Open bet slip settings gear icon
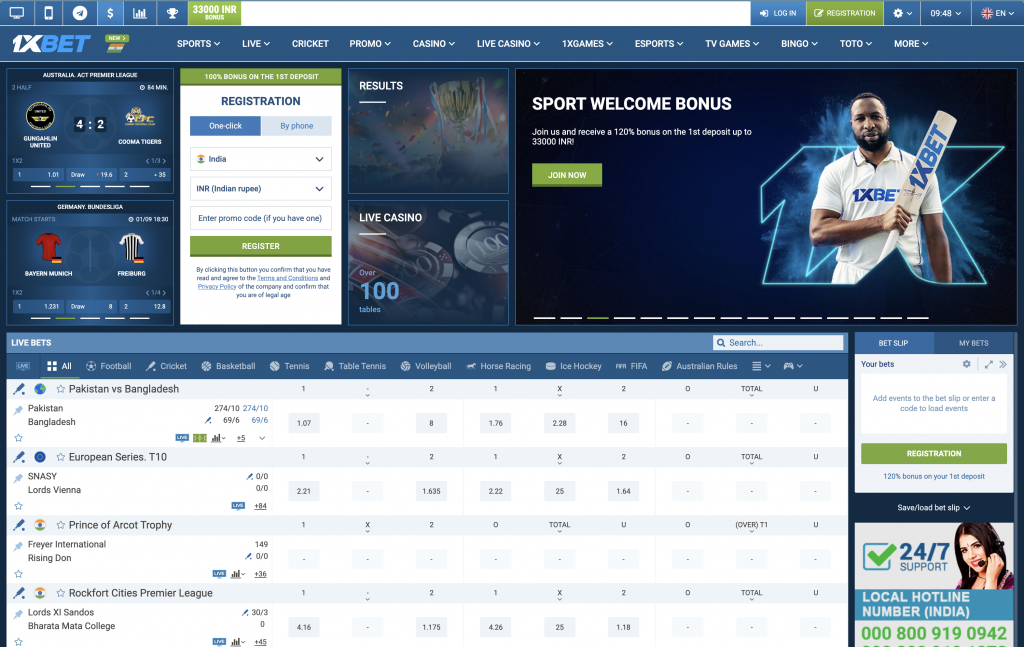The height and width of the screenshot is (647, 1024). [x=967, y=365]
